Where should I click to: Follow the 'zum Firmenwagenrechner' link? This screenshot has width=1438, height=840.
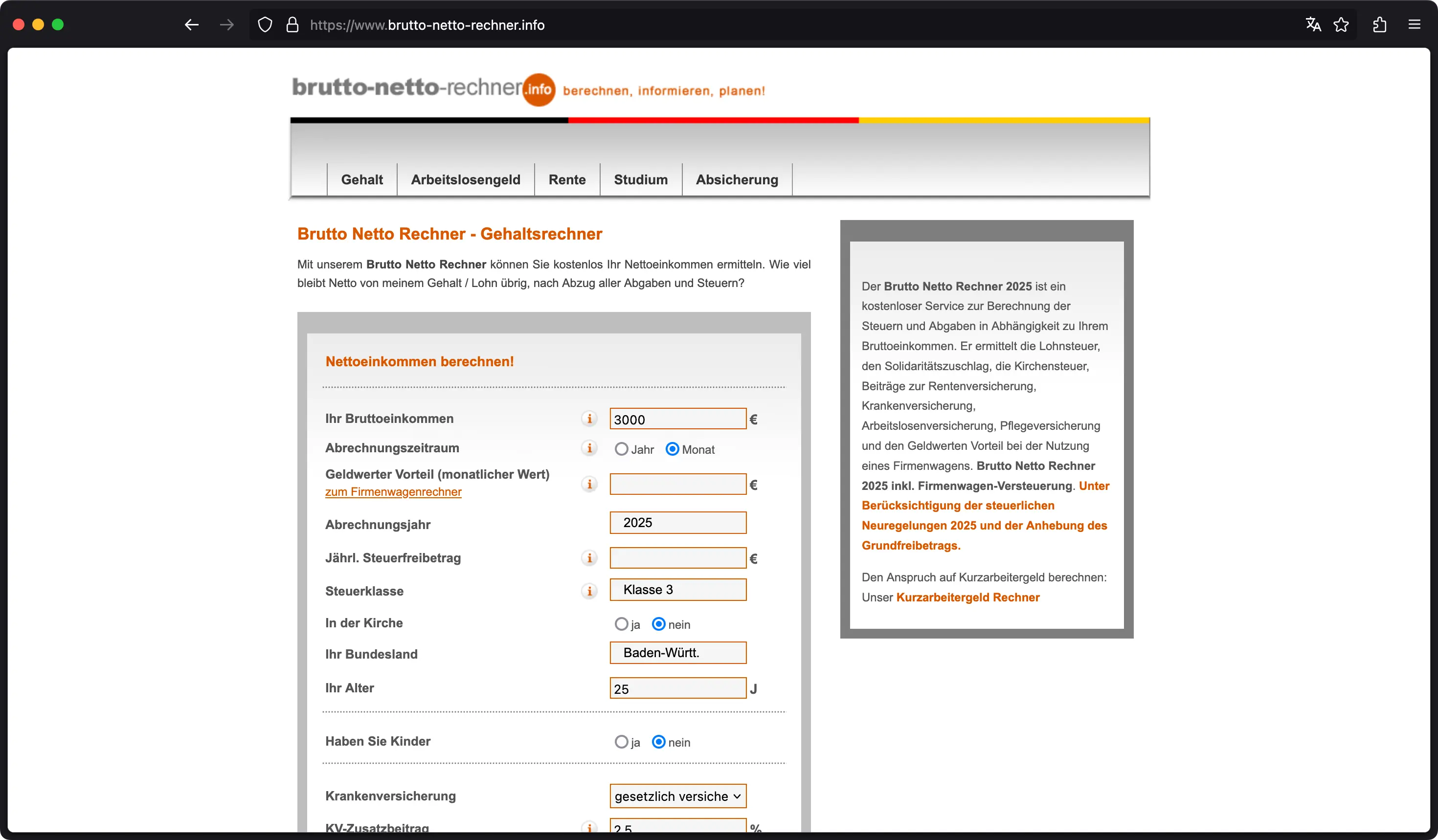pos(393,491)
